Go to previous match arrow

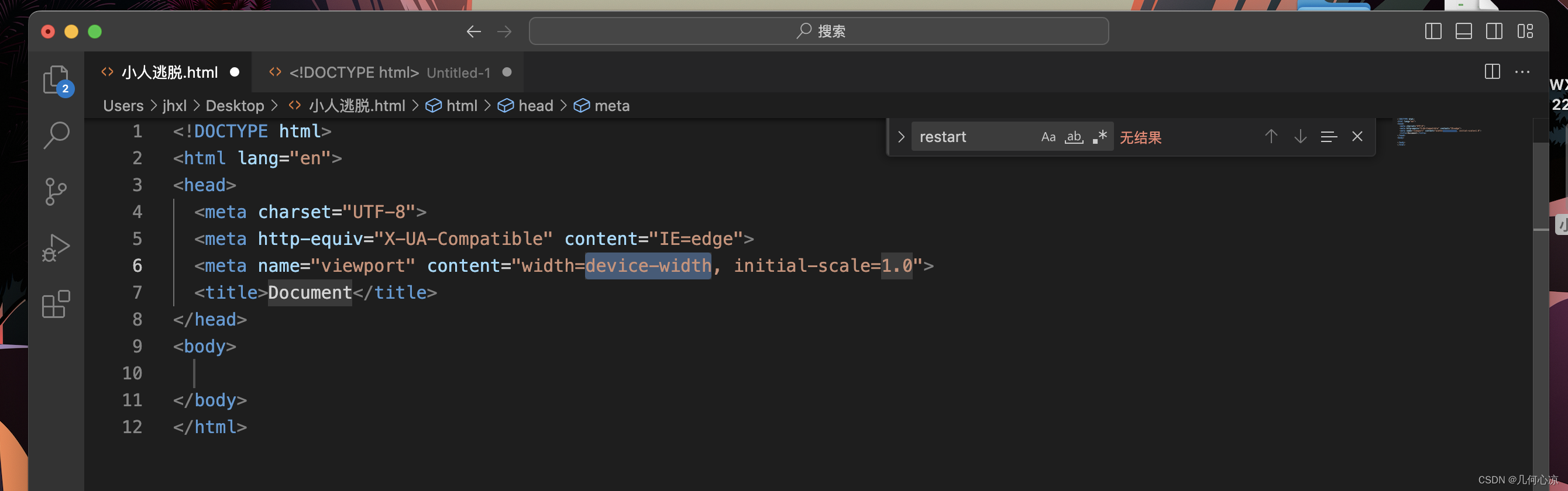[1271, 136]
